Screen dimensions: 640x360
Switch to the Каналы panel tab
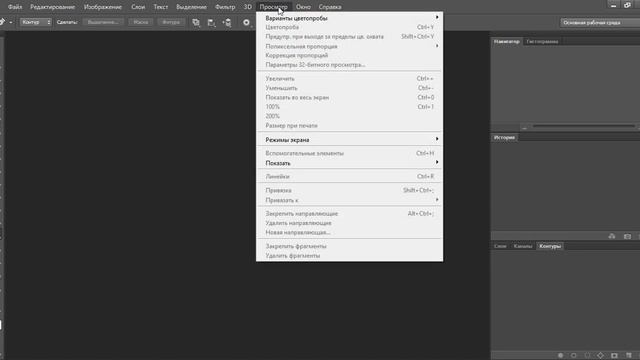[x=523, y=246]
